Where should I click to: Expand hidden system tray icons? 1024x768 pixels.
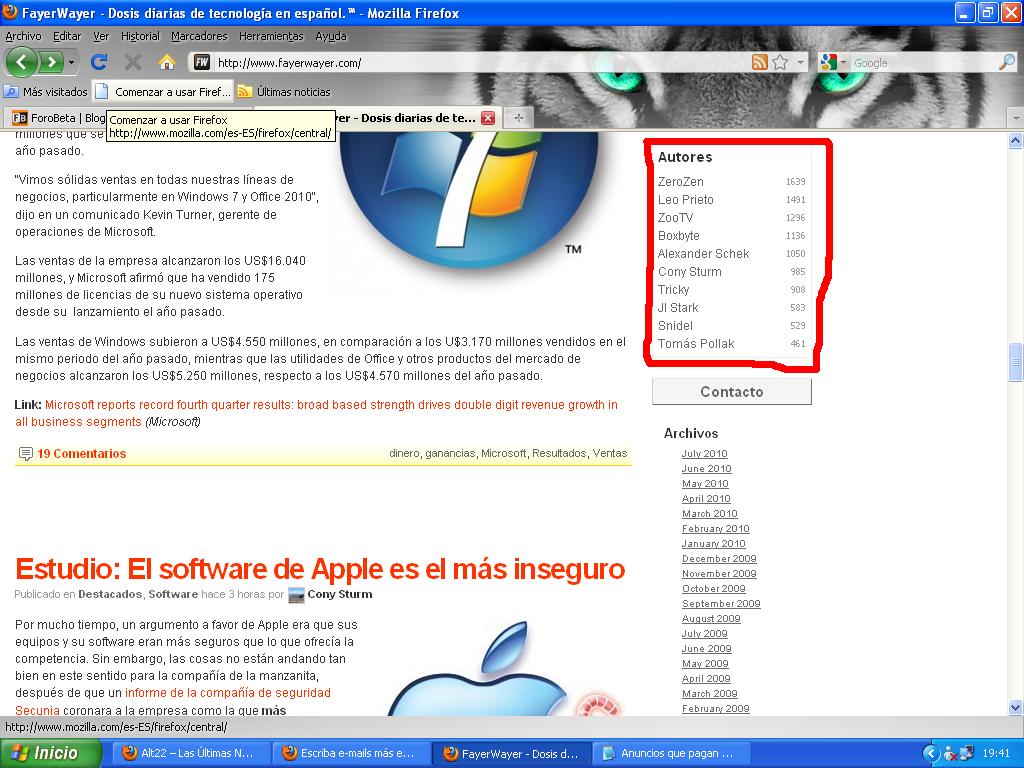click(x=931, y=754)
